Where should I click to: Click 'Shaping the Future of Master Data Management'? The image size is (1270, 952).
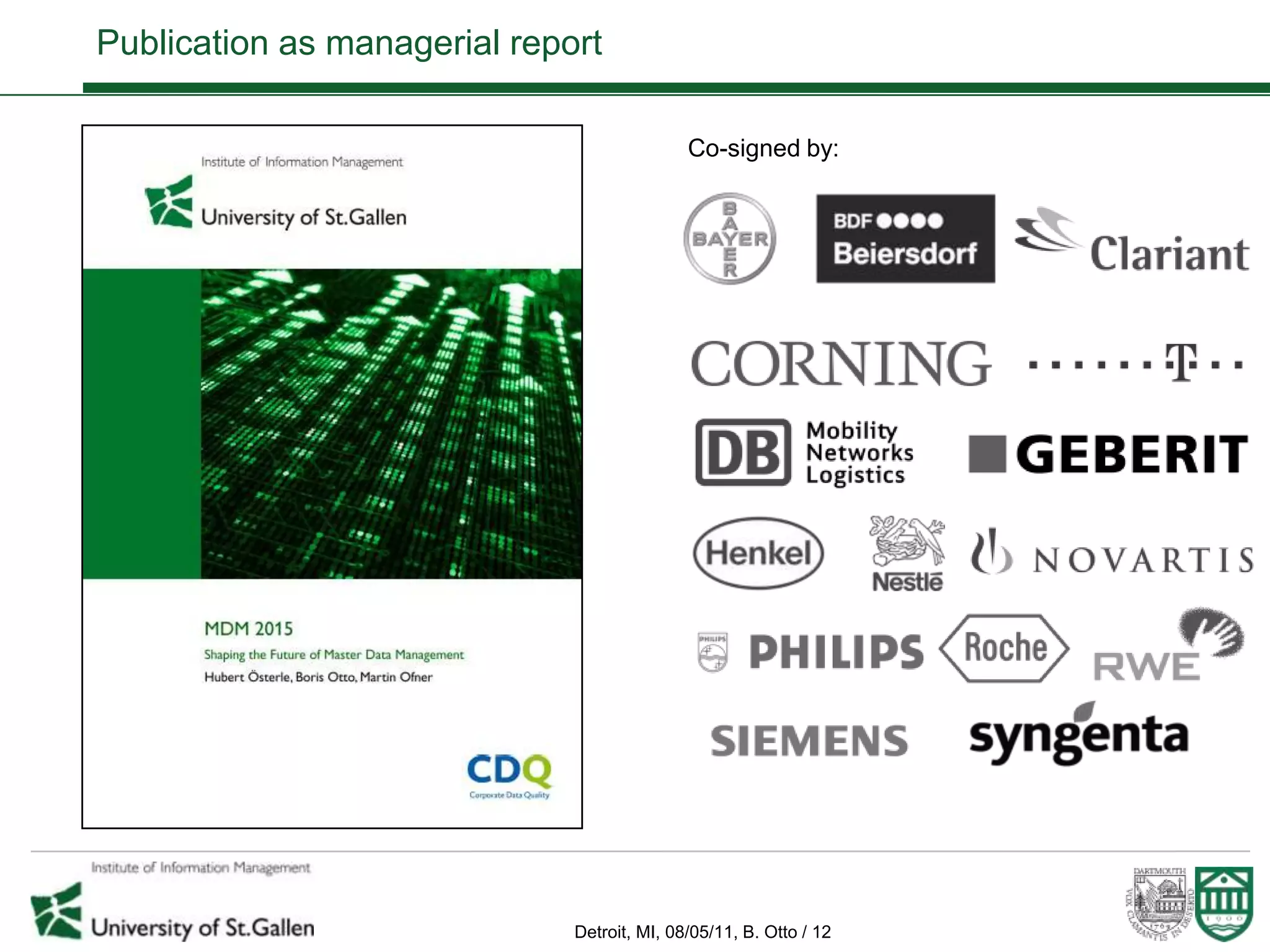point(334,654)
